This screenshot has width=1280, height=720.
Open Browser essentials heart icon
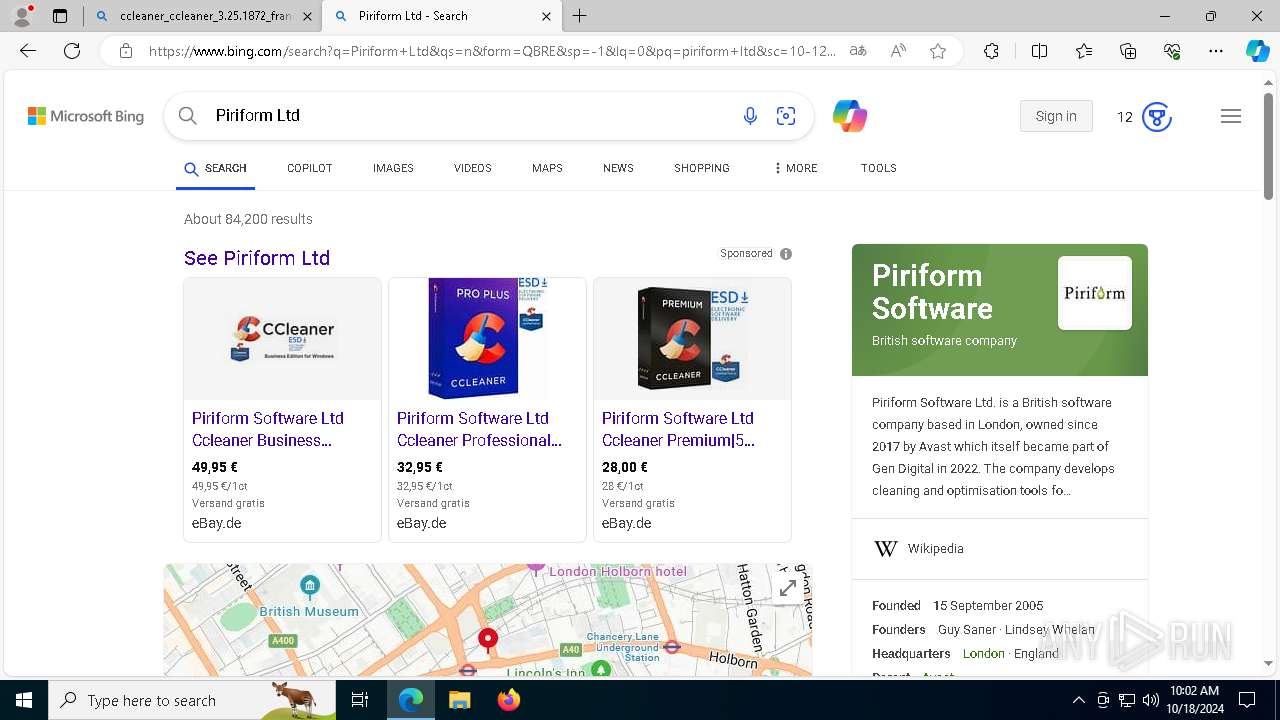click(1172, 51)
